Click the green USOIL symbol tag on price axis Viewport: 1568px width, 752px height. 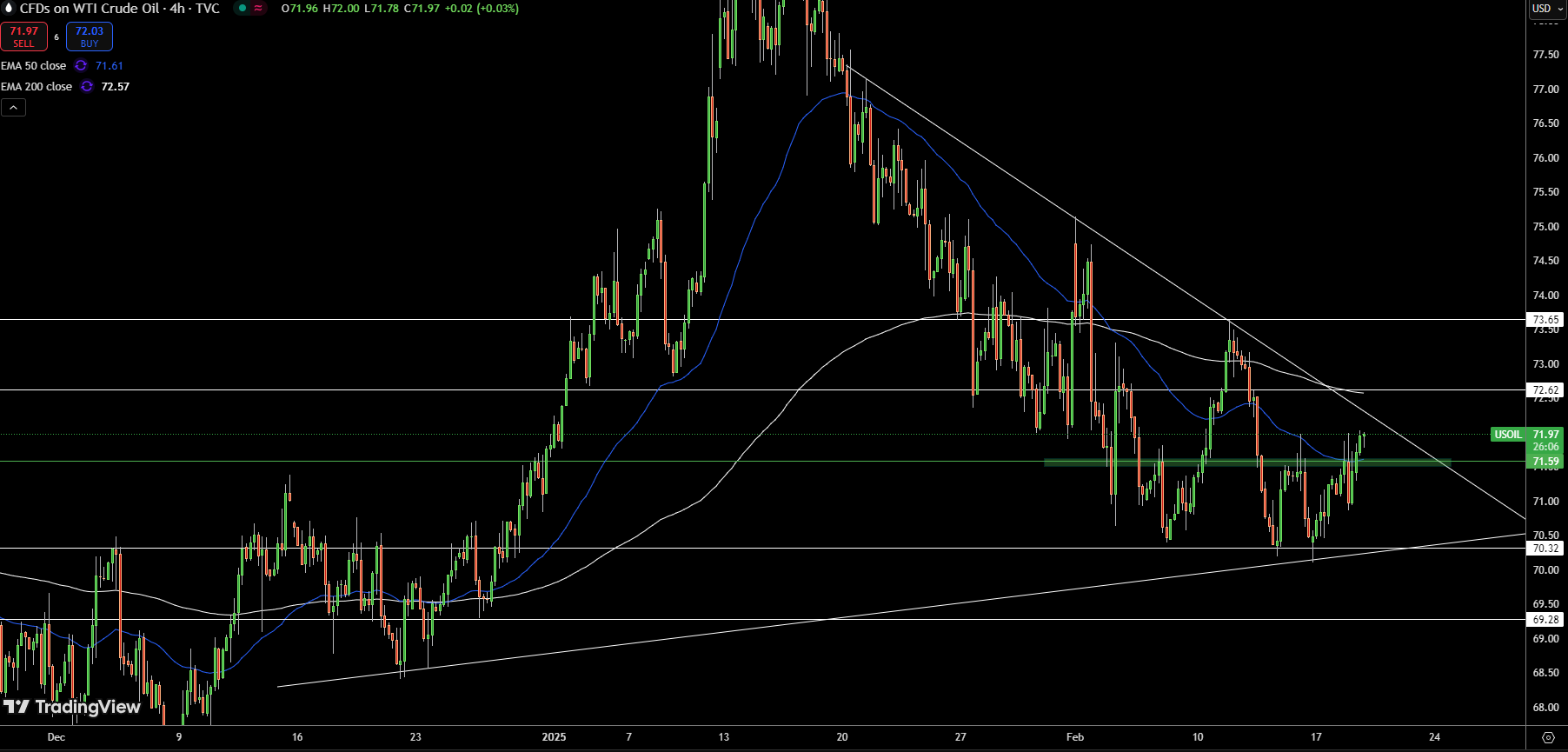(1508, 435)
